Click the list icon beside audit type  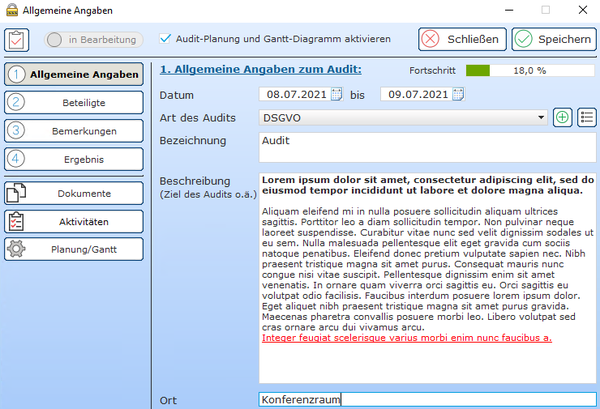pos(587,117)
